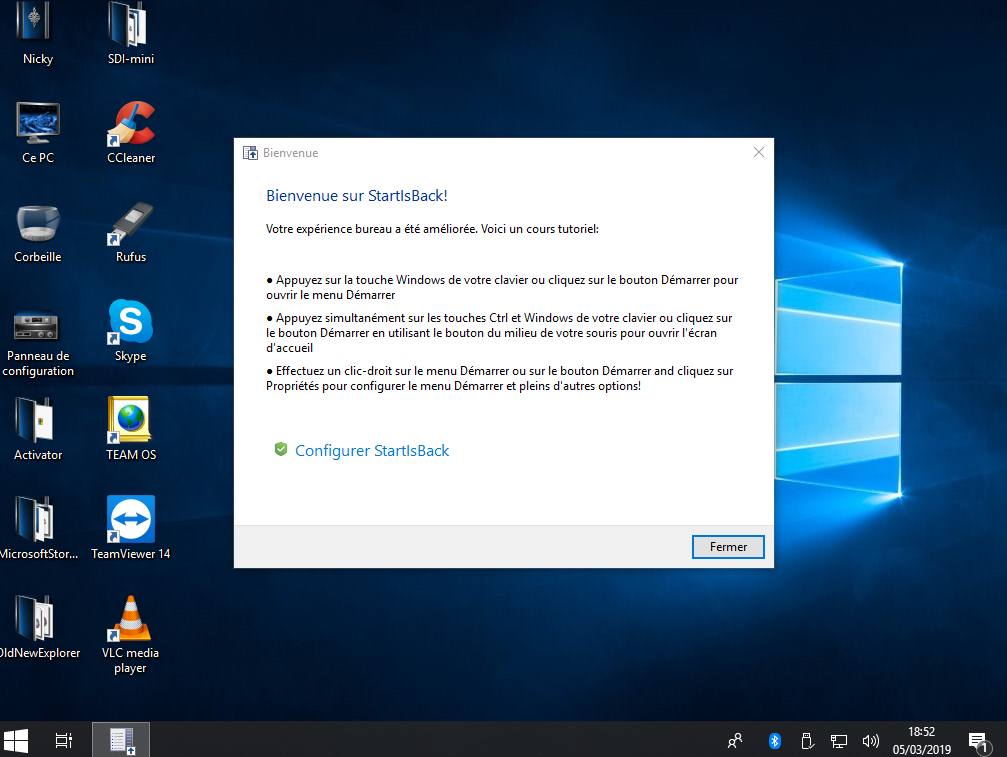Click the "Bienvenue sur StartIsBack!" heading
Image resolution: width=1007 pixels, height=757 pixels.
tap(356, 196)
